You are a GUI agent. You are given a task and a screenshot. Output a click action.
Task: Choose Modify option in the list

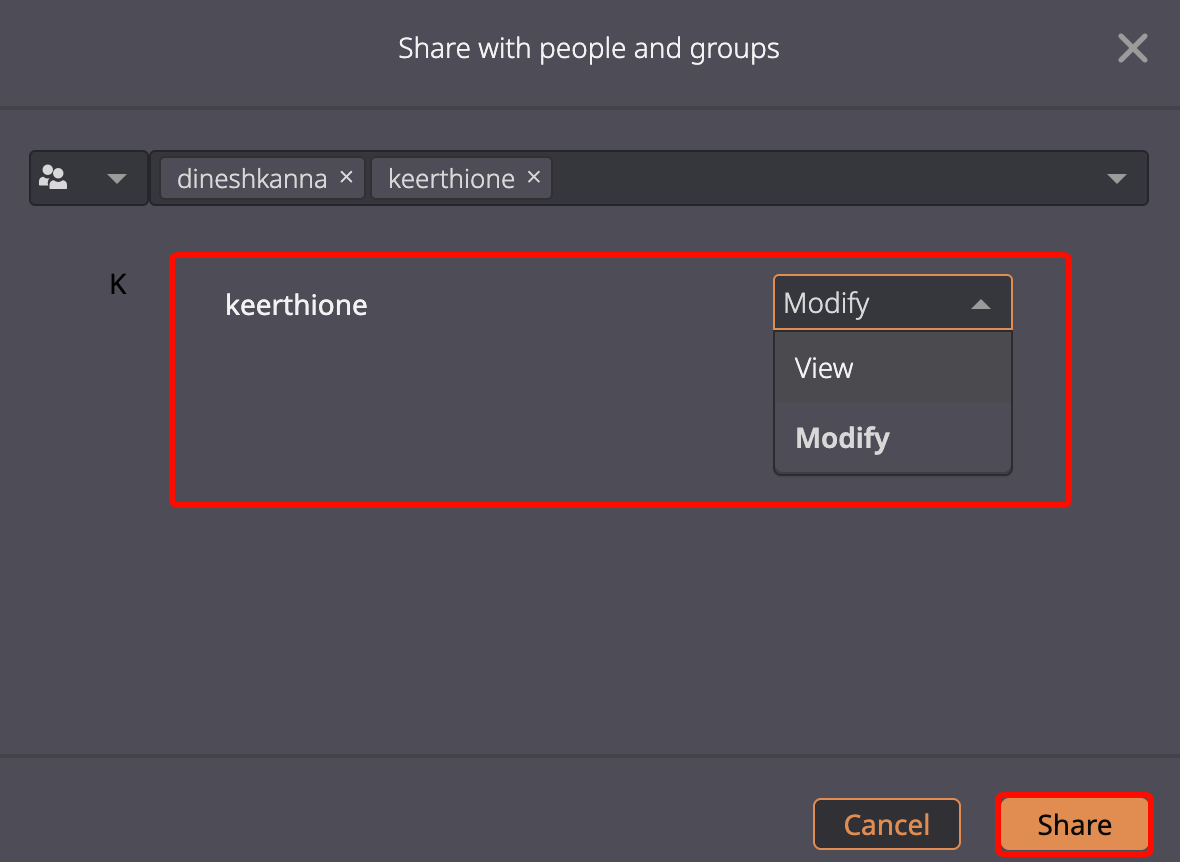click(893, 437)
